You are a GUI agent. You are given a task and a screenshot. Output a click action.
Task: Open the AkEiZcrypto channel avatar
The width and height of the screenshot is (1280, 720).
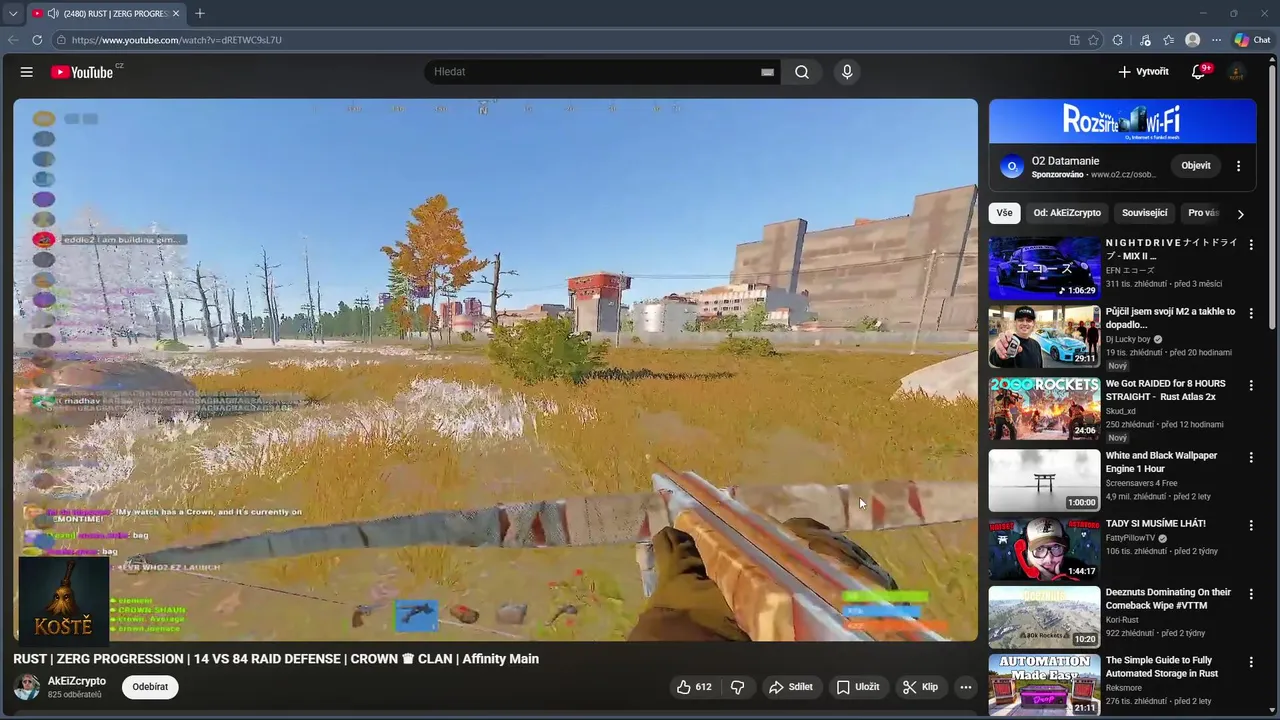click(x=27, y=687)
